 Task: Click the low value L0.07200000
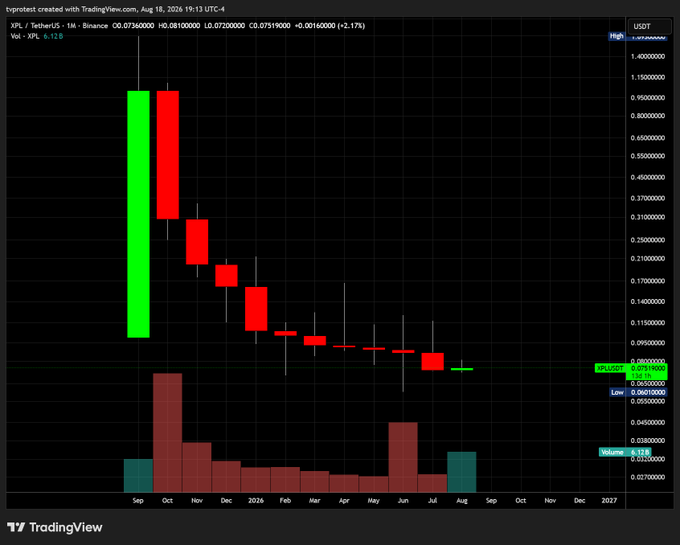click(224, 26)
